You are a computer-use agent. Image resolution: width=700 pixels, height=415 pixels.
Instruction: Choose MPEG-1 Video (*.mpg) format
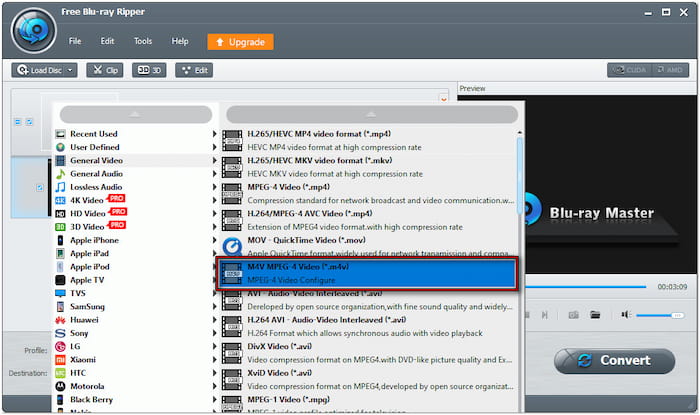pos(368,404)
